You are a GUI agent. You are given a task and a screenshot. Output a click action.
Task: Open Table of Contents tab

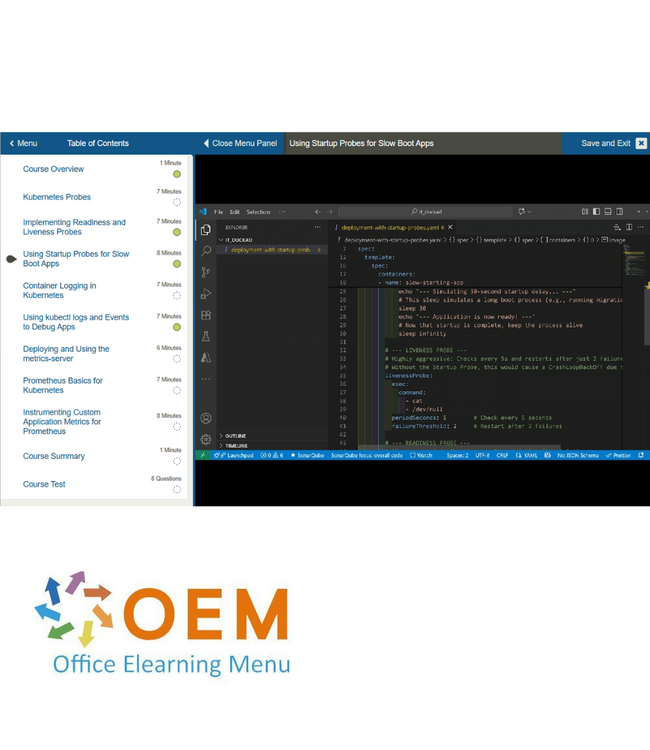click(x=98, y=143)
